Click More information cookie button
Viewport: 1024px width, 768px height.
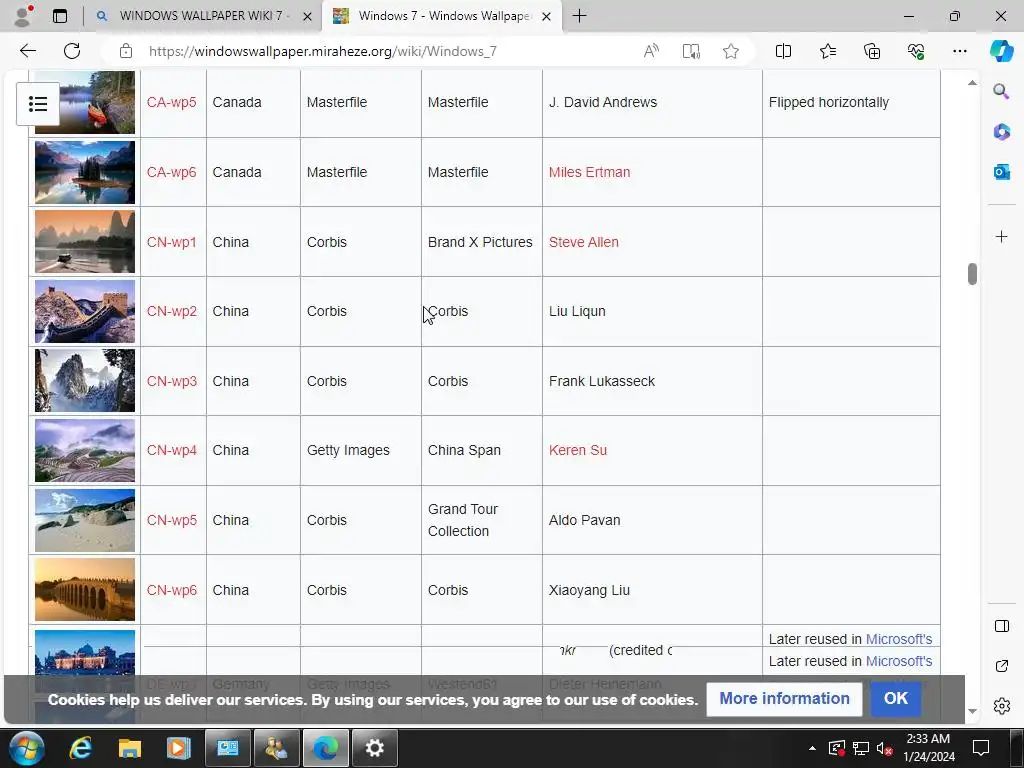784,698
